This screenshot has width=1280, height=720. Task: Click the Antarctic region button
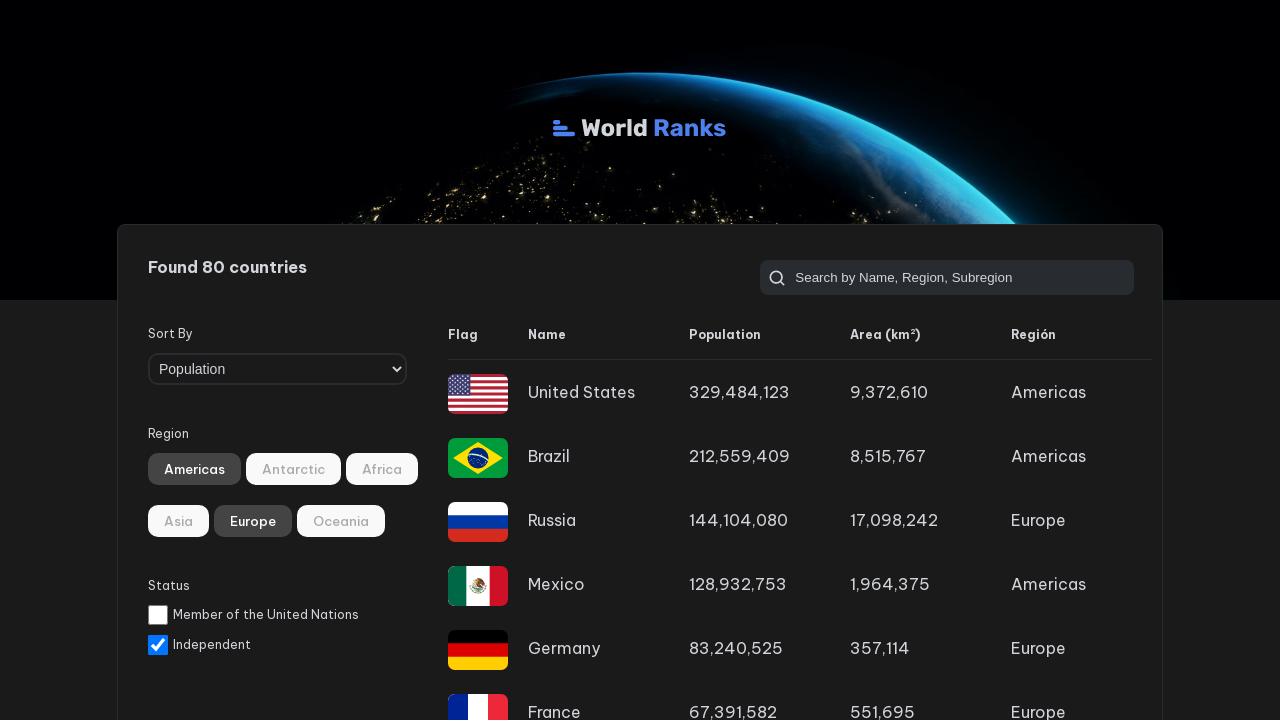293,469
